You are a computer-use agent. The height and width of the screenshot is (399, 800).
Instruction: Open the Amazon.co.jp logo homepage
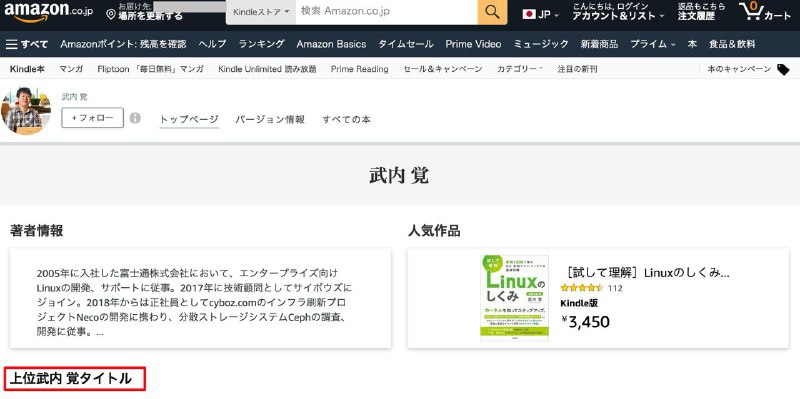pos(48,11)
